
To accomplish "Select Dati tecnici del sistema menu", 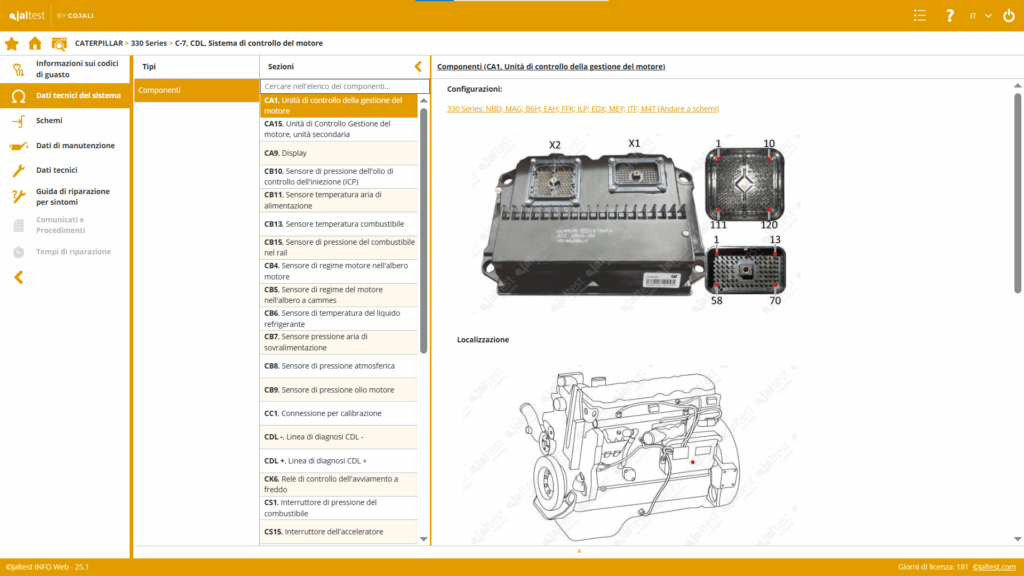I will click(x=65, y=95).
